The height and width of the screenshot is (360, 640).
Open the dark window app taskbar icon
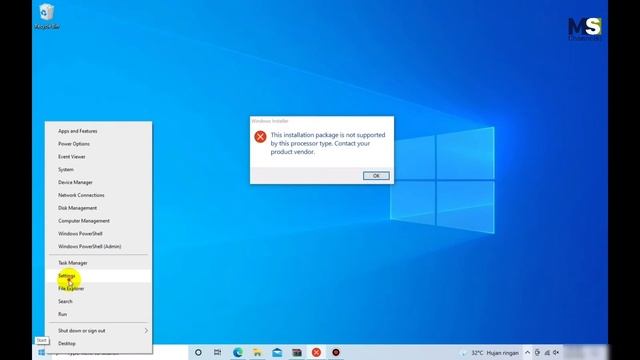pyautogui.click(x=297, y=352)
